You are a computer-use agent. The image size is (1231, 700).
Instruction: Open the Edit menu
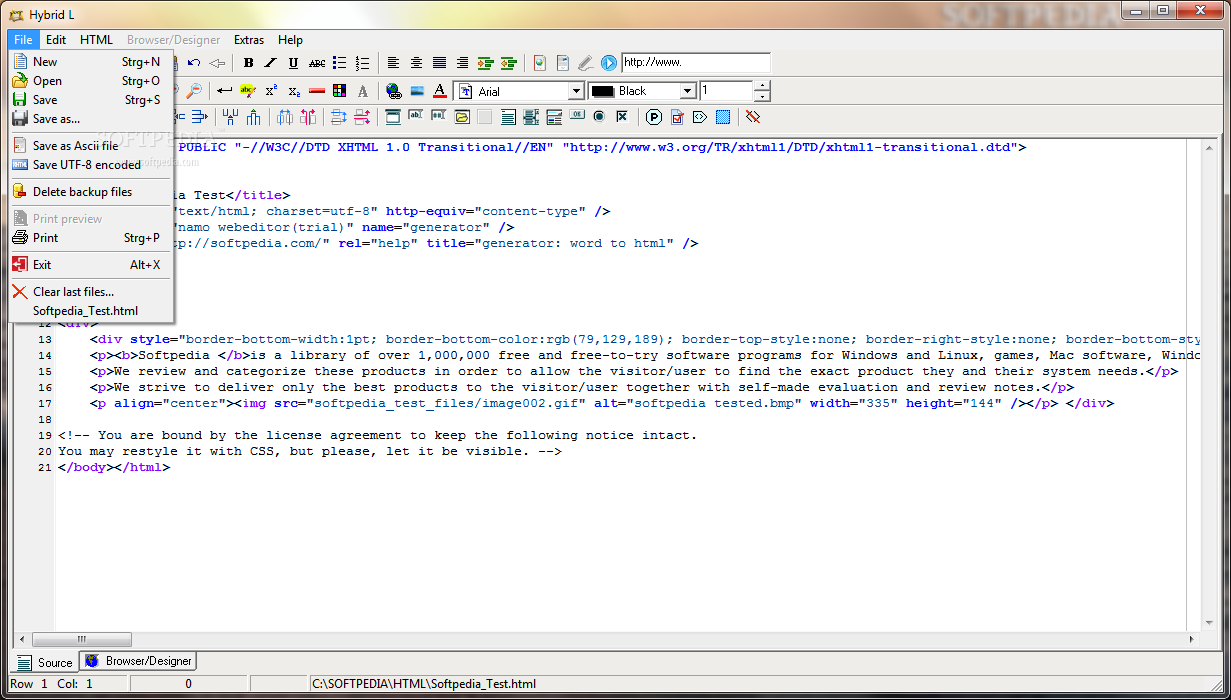pos(56,40)
